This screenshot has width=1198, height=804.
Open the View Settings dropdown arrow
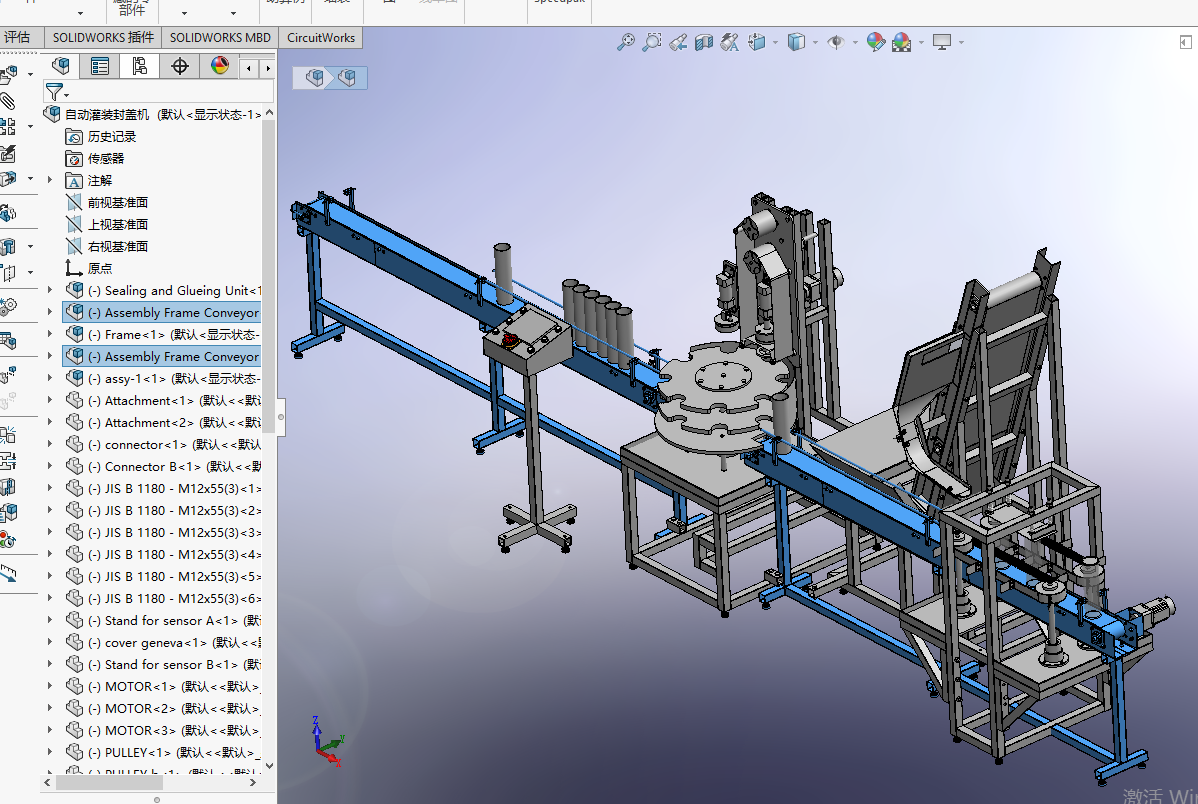click(x=960, y=43)
